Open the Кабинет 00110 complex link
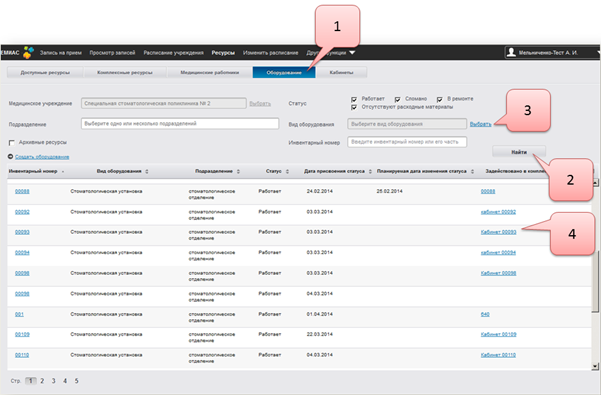601x395 pixels. pos(498,355)
